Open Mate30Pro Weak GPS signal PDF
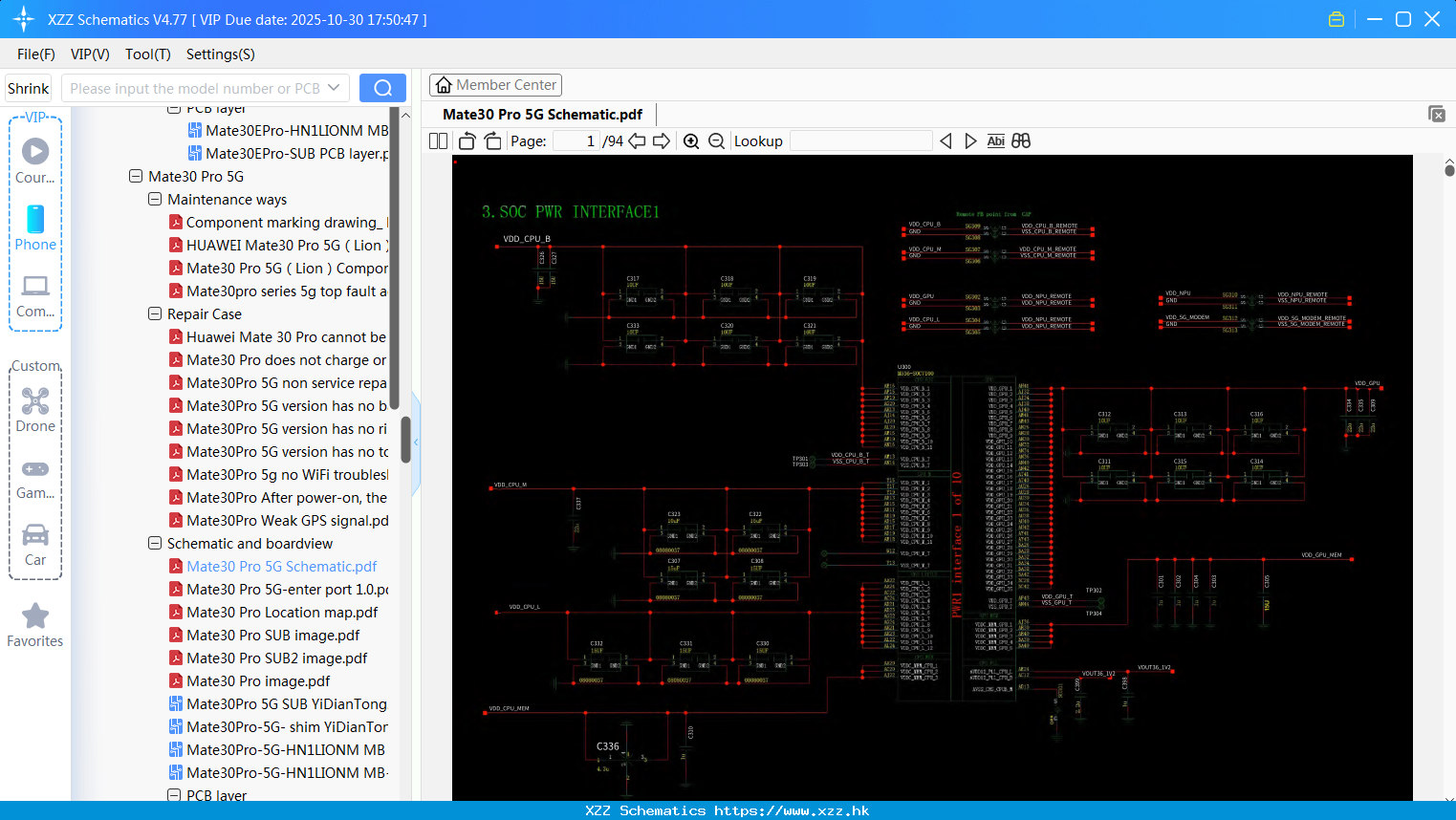 tap(278, 520)
